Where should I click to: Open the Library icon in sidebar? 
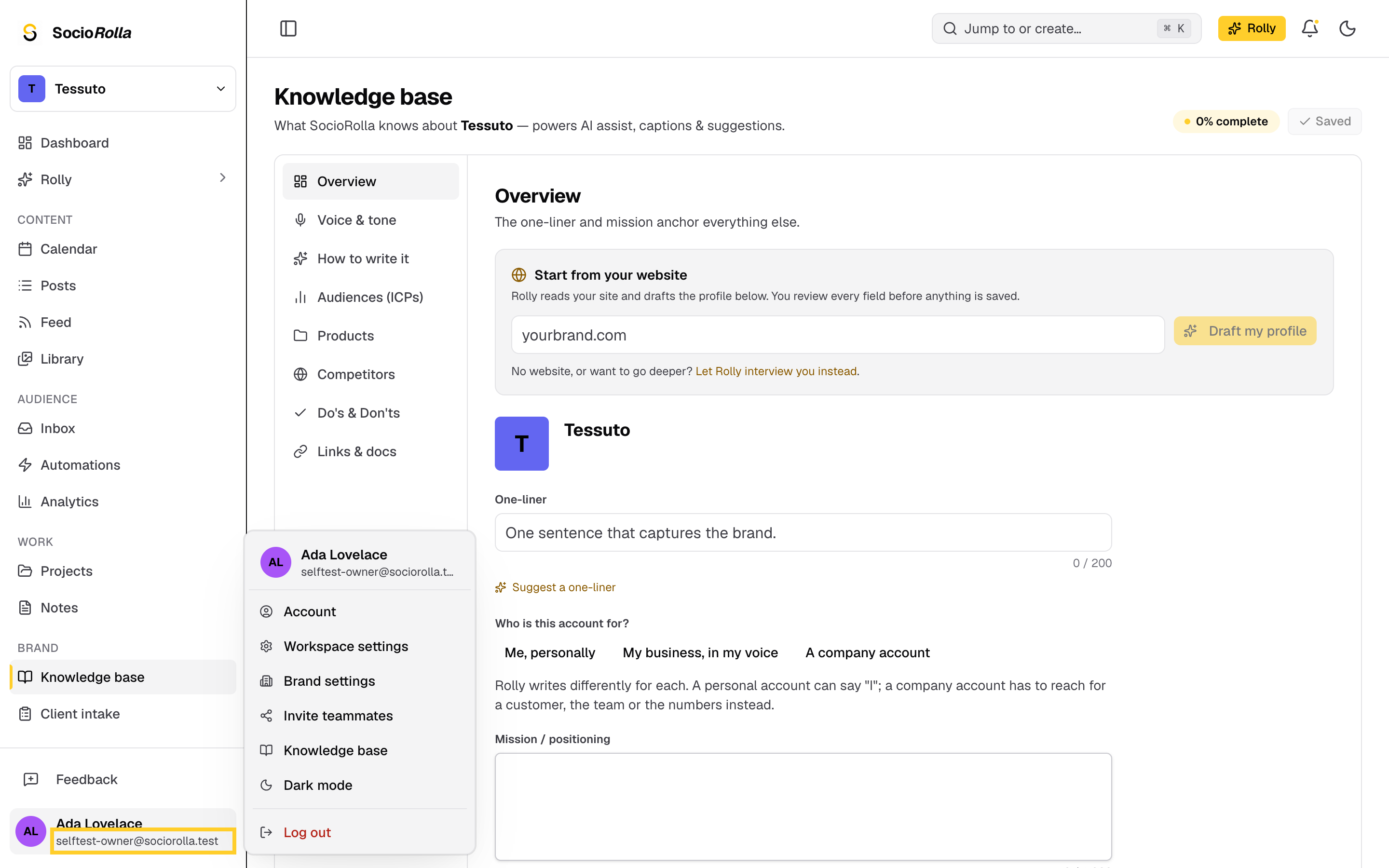pos(25,359)
